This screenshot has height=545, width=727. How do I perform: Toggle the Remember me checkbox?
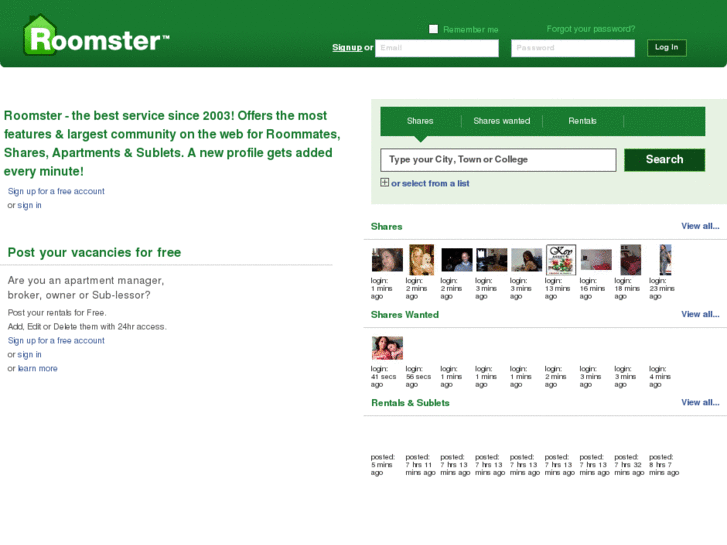434,29
